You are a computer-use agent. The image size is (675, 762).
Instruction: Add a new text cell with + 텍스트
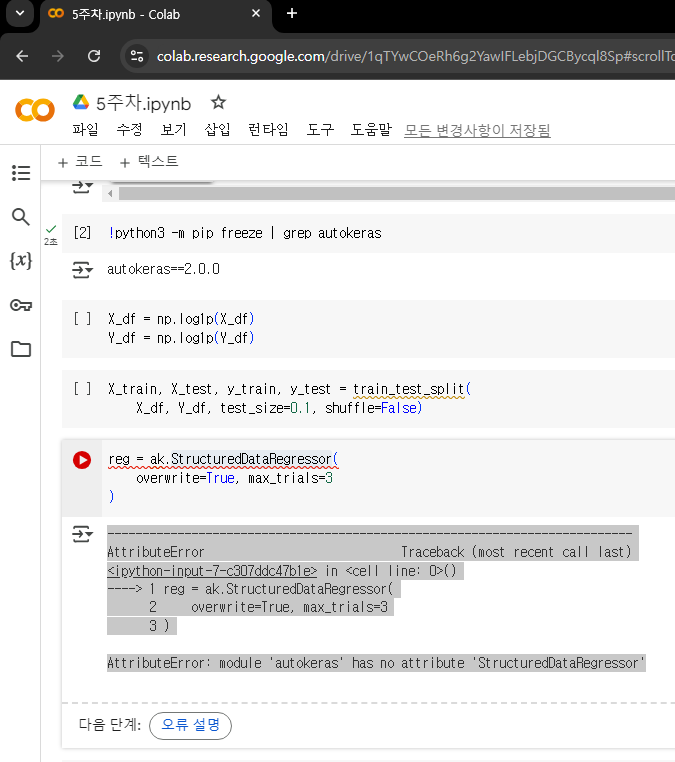[x=149, y=162]
